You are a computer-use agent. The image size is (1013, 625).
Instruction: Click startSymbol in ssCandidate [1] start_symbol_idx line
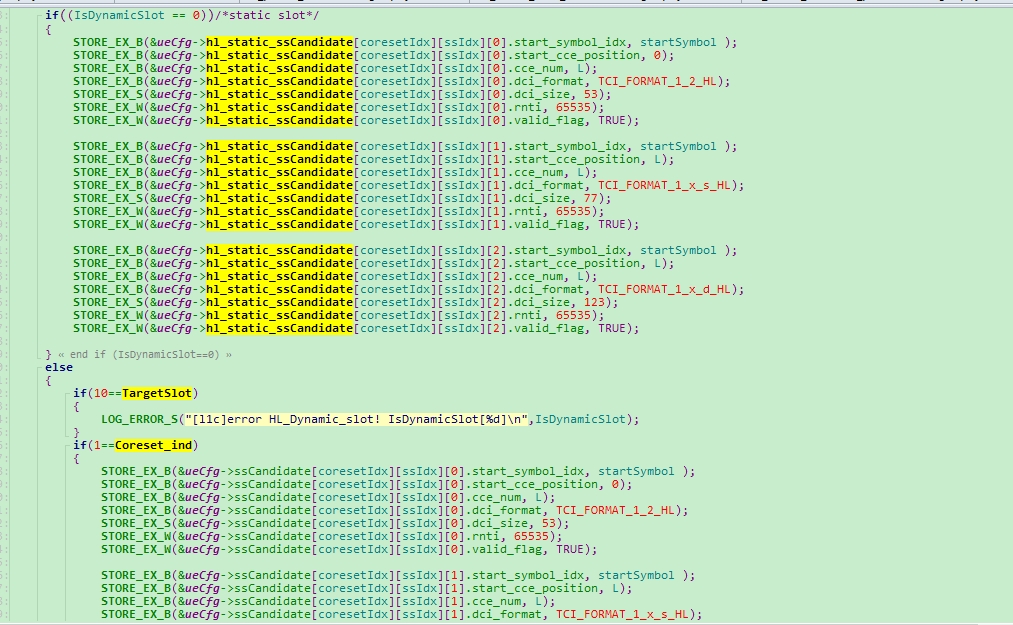pyautogui.click(x=636, y=575)
